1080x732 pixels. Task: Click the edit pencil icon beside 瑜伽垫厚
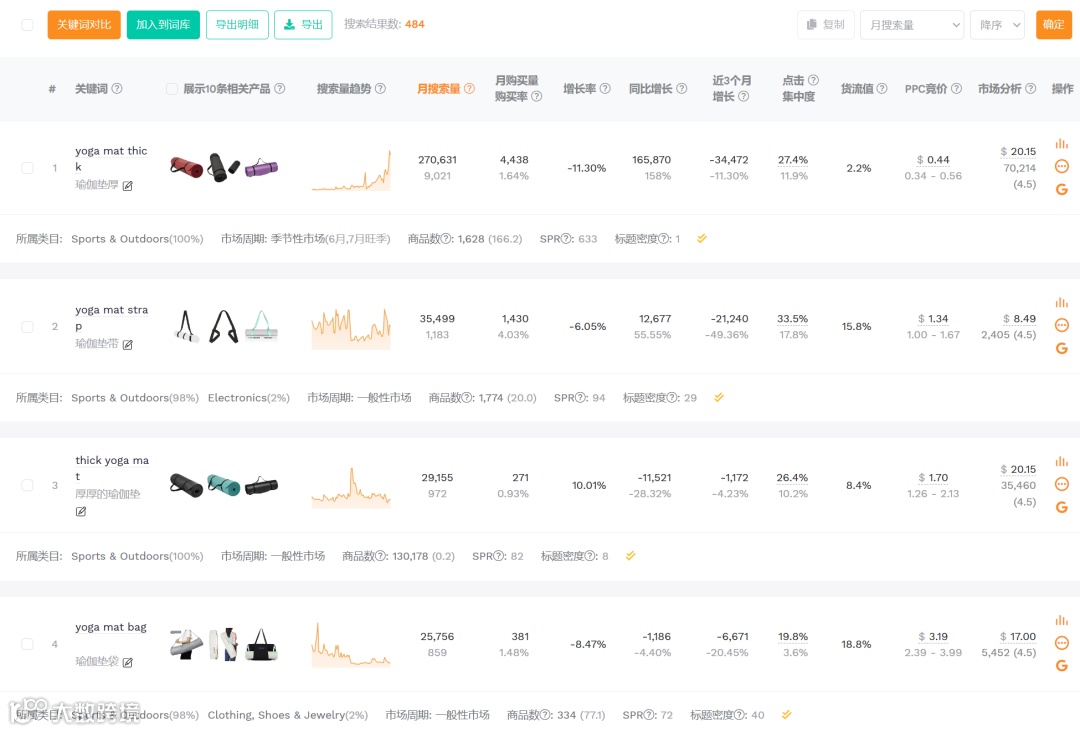pyautogui.click(x=128, y=185)
